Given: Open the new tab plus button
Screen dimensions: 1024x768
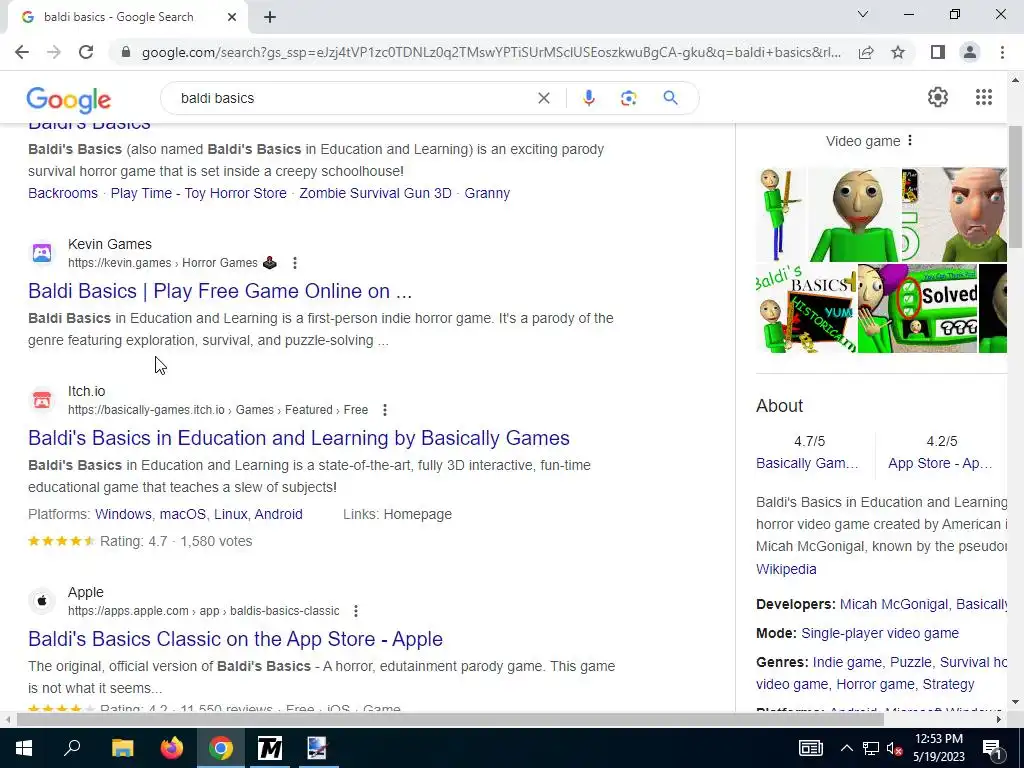Looking at the screenshot, I should 270,18.
